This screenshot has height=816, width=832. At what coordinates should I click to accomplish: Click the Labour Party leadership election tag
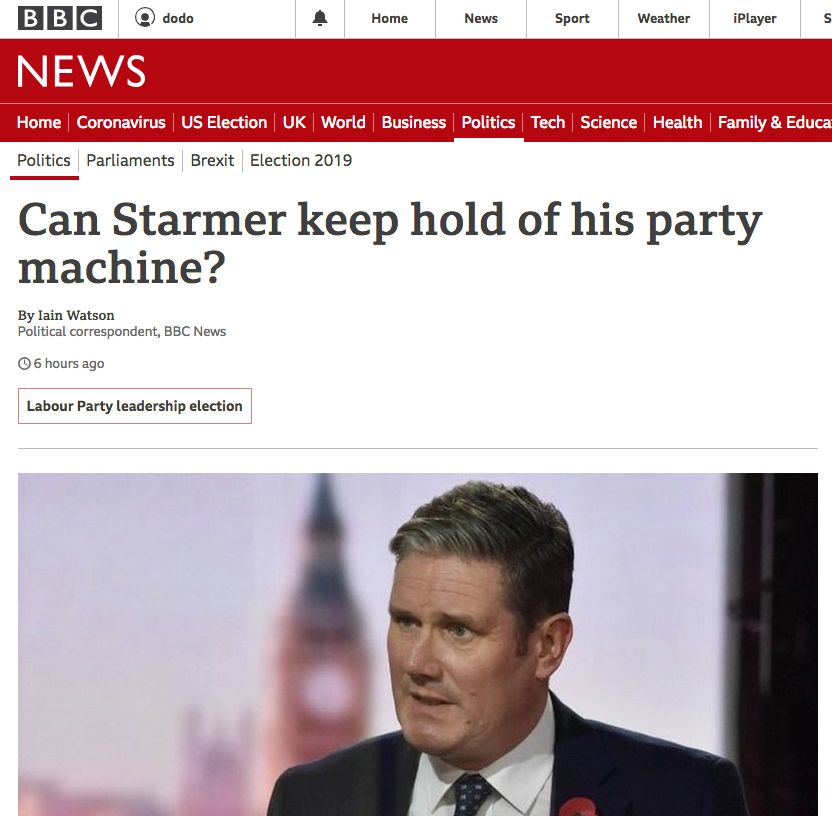[135, 406]
